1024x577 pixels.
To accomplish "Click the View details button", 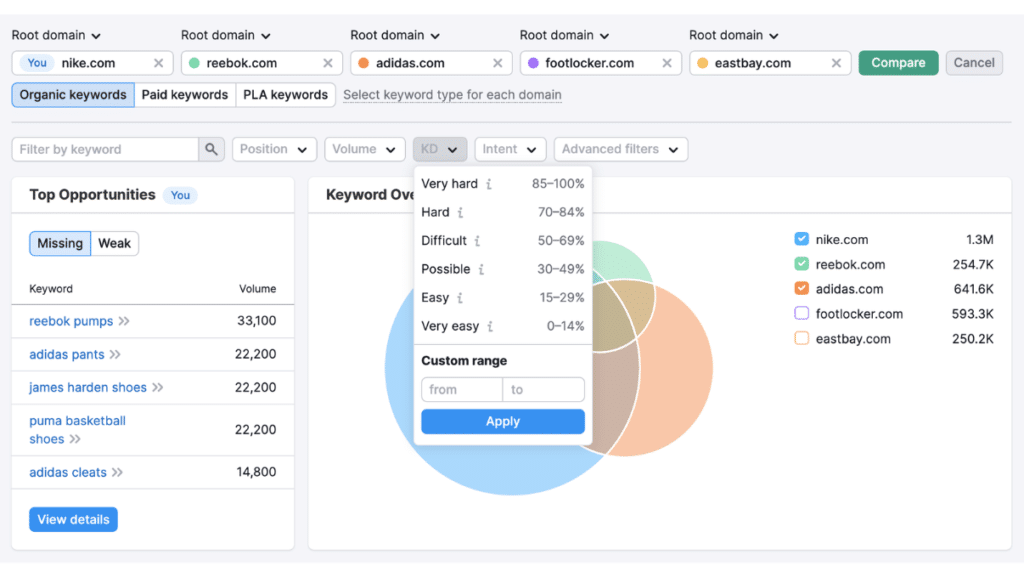I will tap(73, 520).
